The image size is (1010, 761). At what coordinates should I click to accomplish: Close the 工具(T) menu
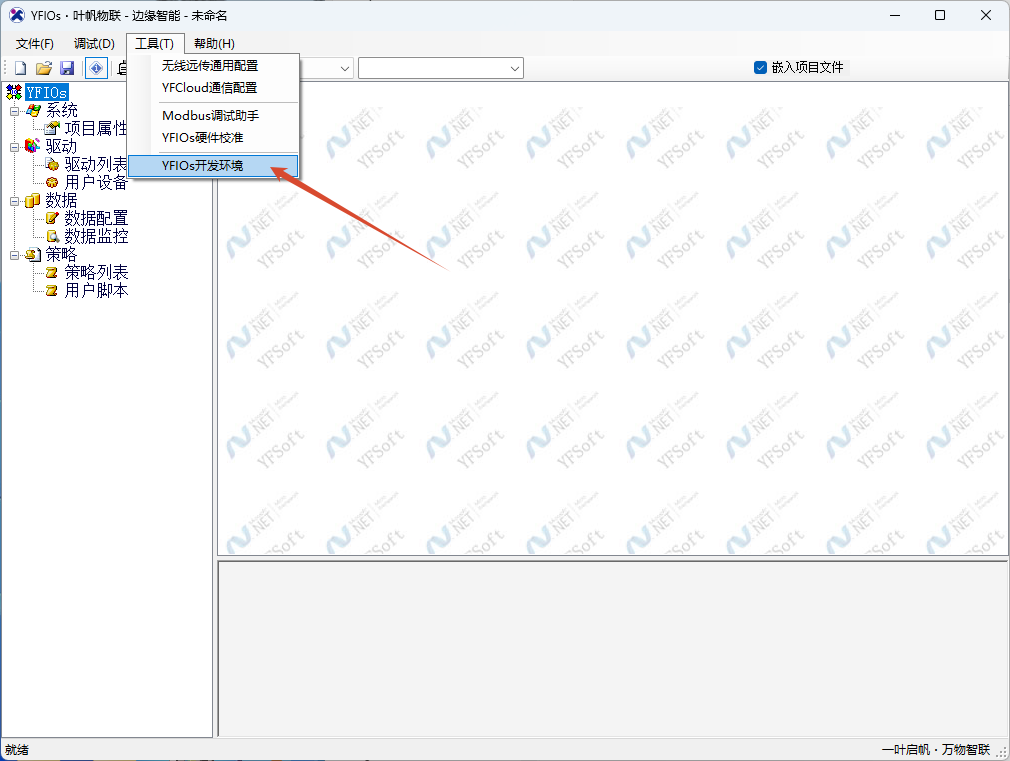coord(155,43)
